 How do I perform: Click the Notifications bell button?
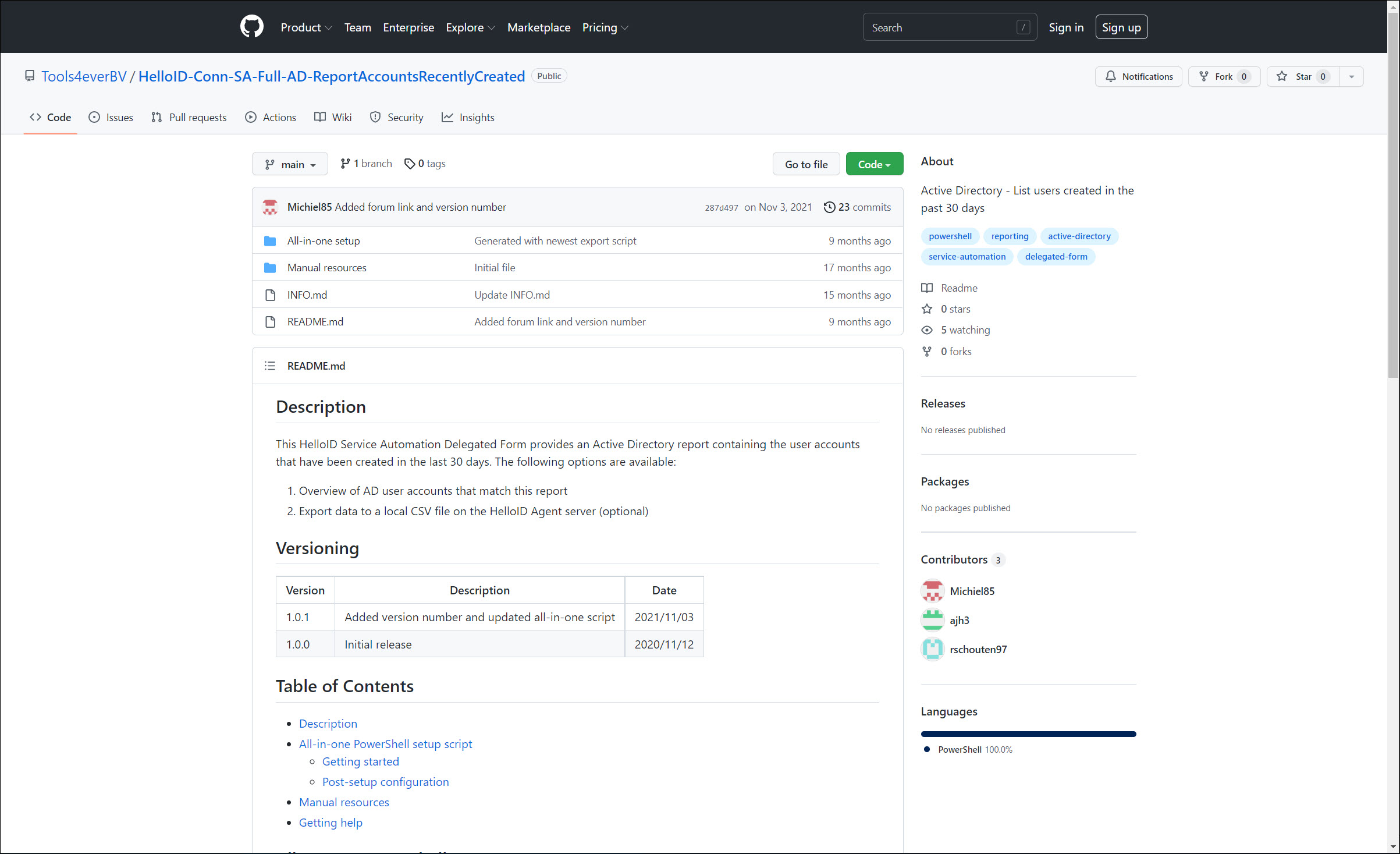click(1138, 76)
